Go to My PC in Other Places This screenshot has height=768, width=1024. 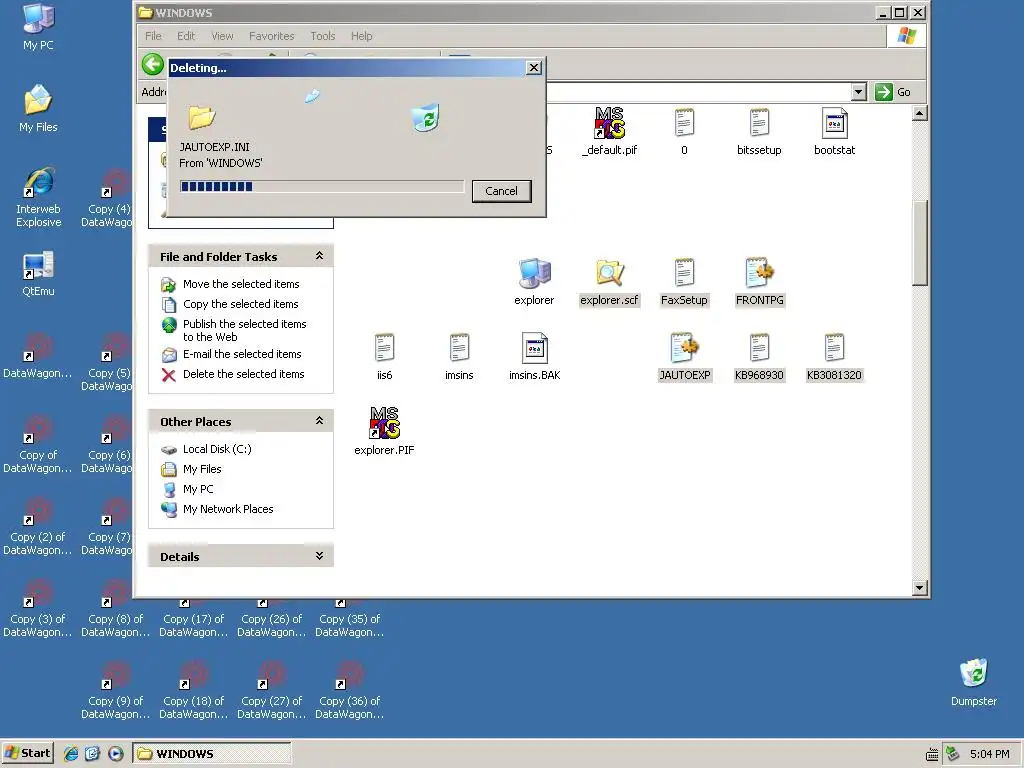coord(198,489)
